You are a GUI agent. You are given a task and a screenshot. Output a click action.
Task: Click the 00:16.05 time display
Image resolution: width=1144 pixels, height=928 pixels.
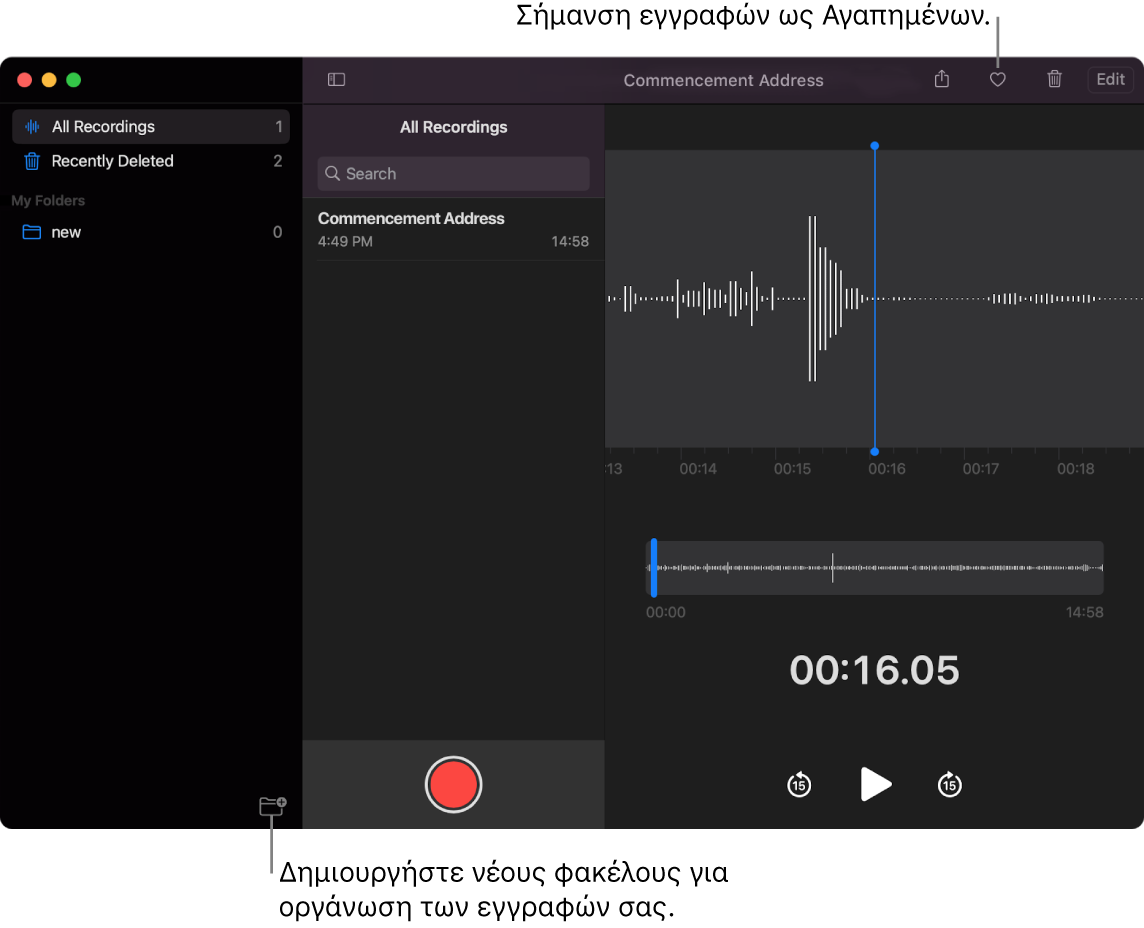(x=874, y=670)
